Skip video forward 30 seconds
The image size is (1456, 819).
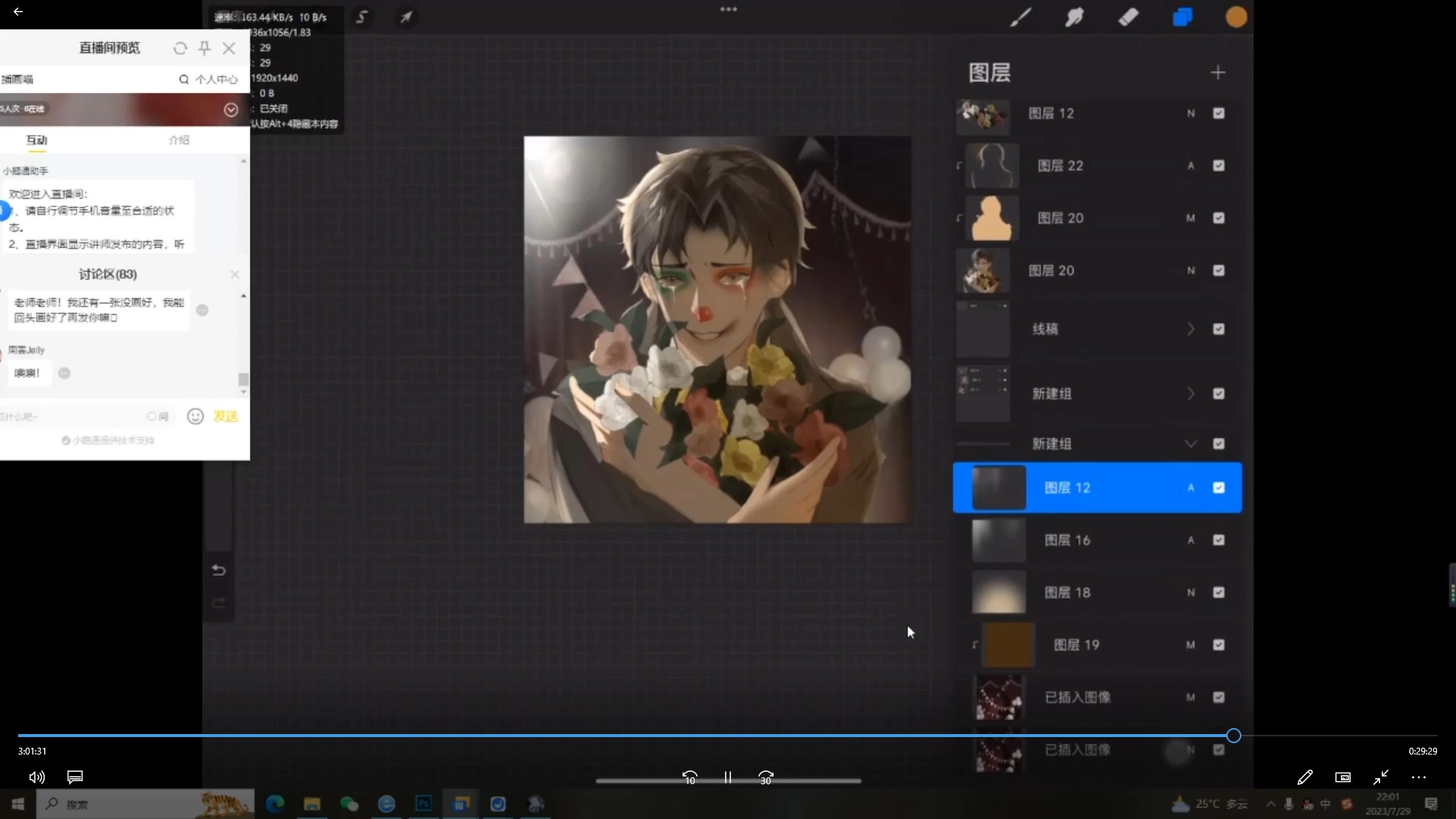click(766, 777)
